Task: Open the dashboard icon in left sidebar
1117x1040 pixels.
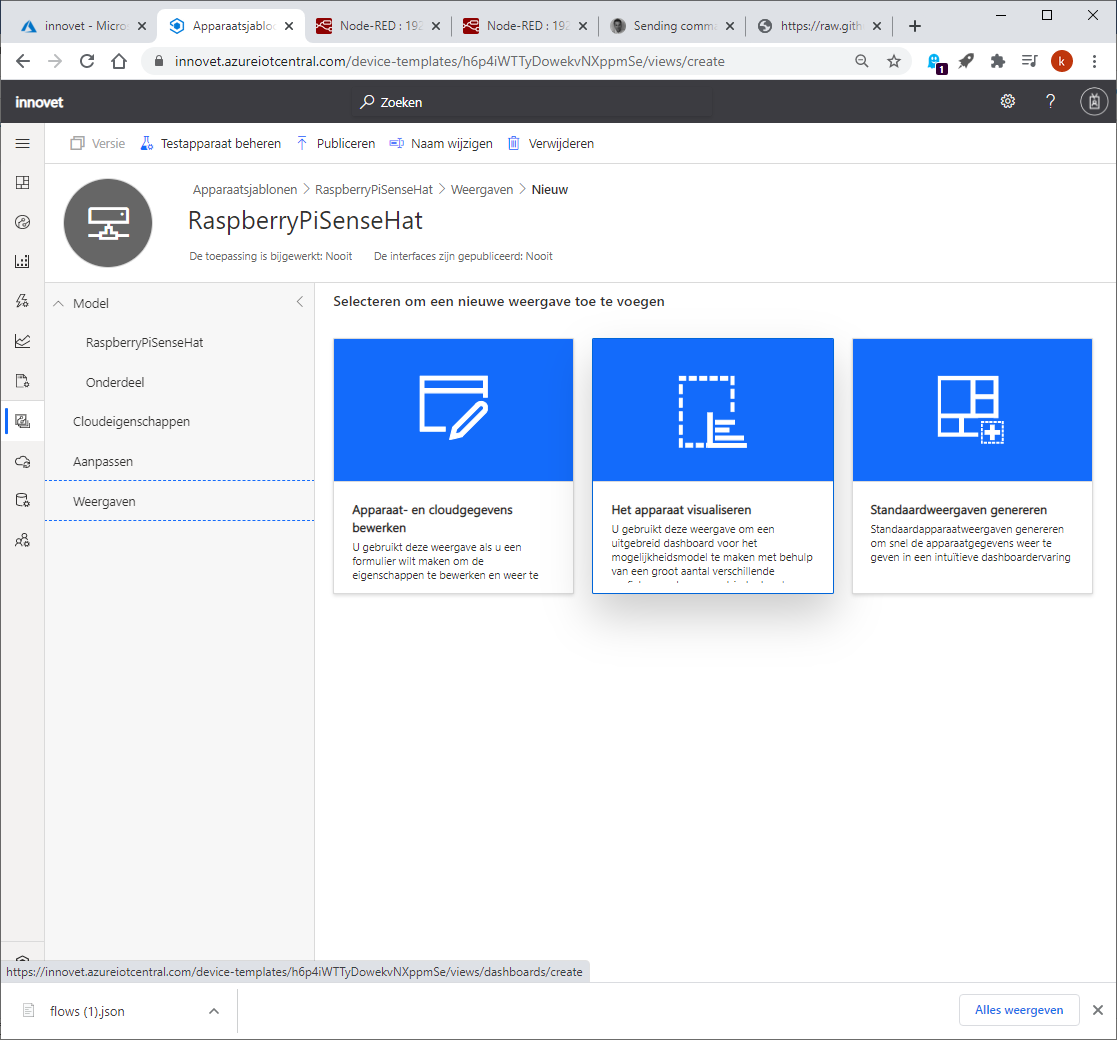Action: (22, 183)
